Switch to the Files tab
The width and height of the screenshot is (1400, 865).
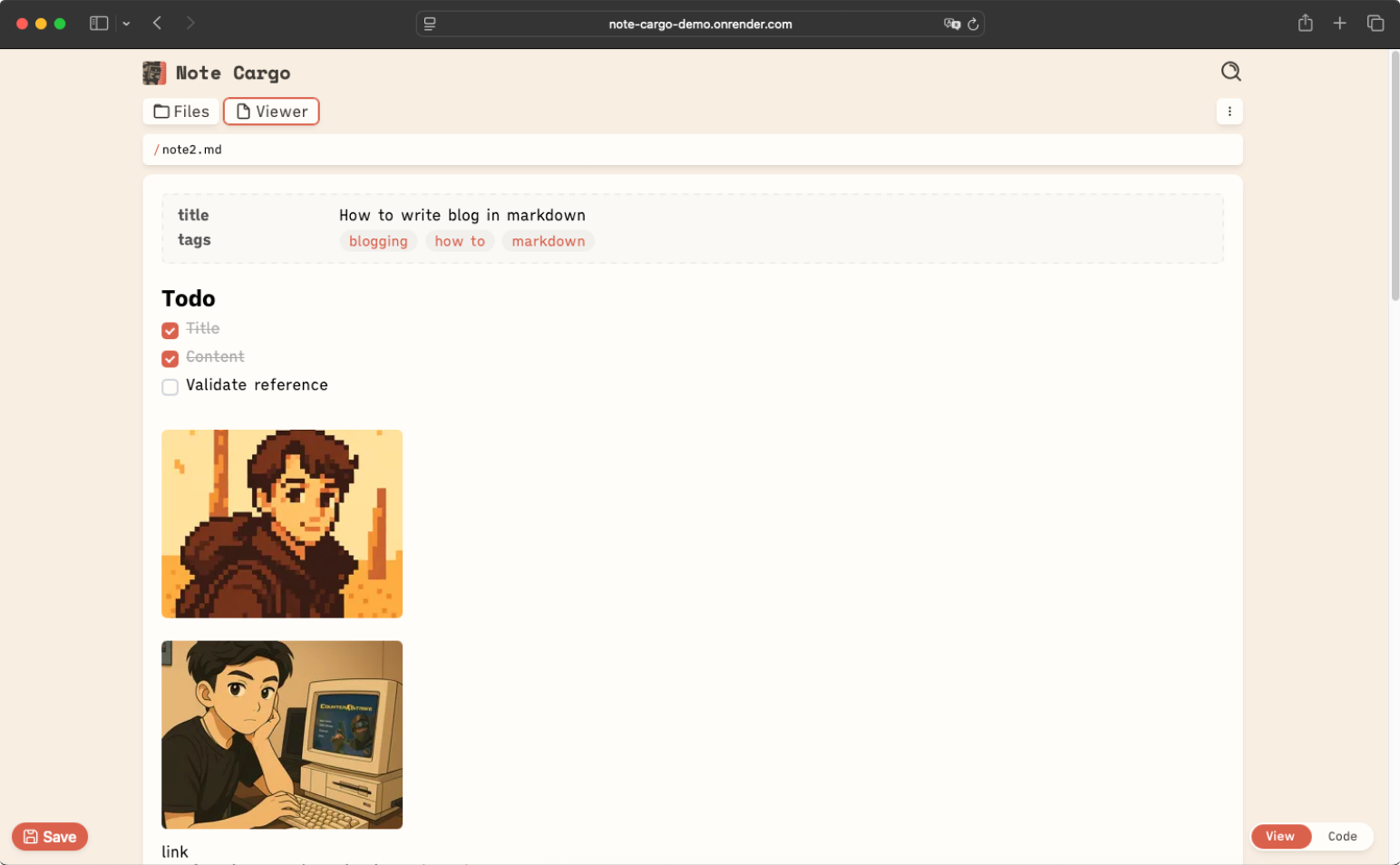[x=181, y=112]
